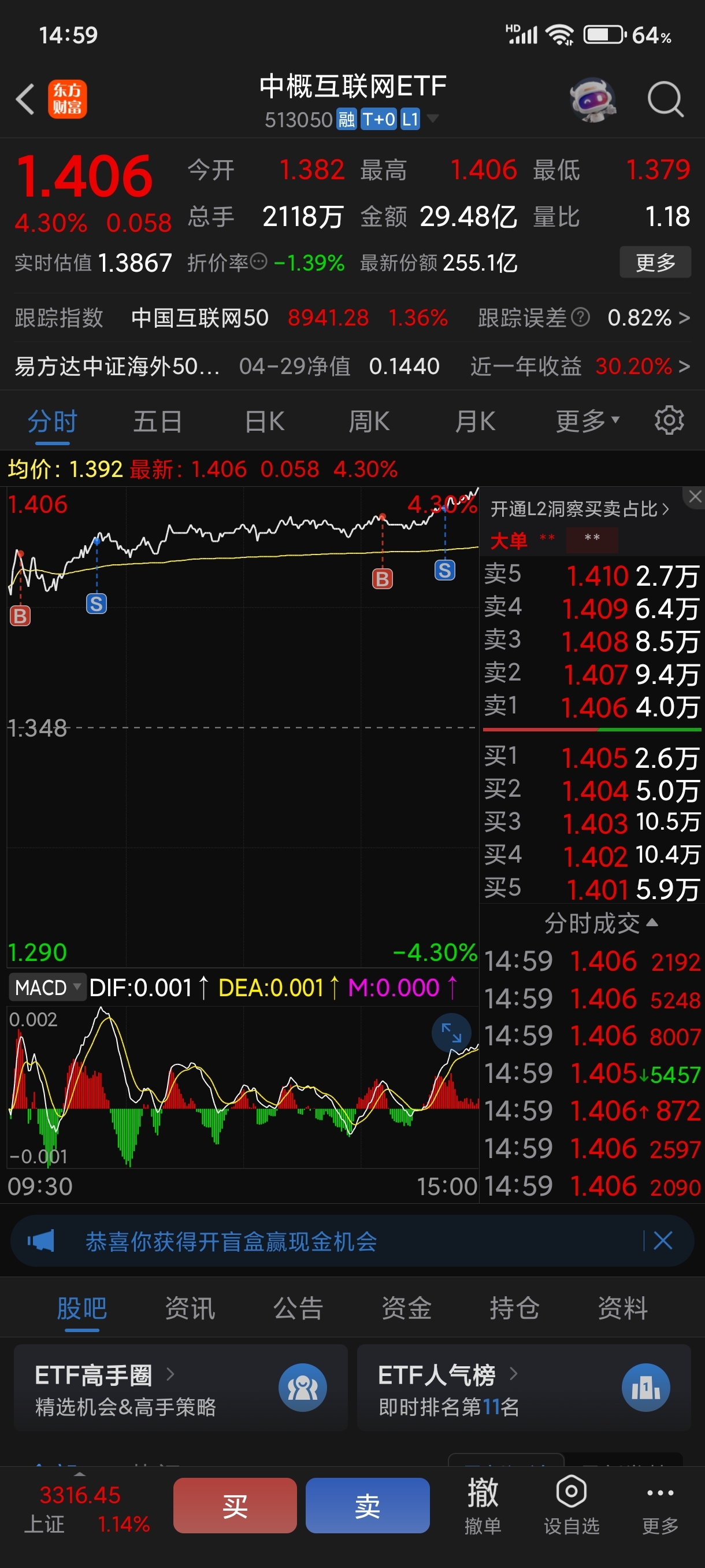This screenshot has height=1568, width=705.
Task: Tap the first blue S marker
Action: 96,603
